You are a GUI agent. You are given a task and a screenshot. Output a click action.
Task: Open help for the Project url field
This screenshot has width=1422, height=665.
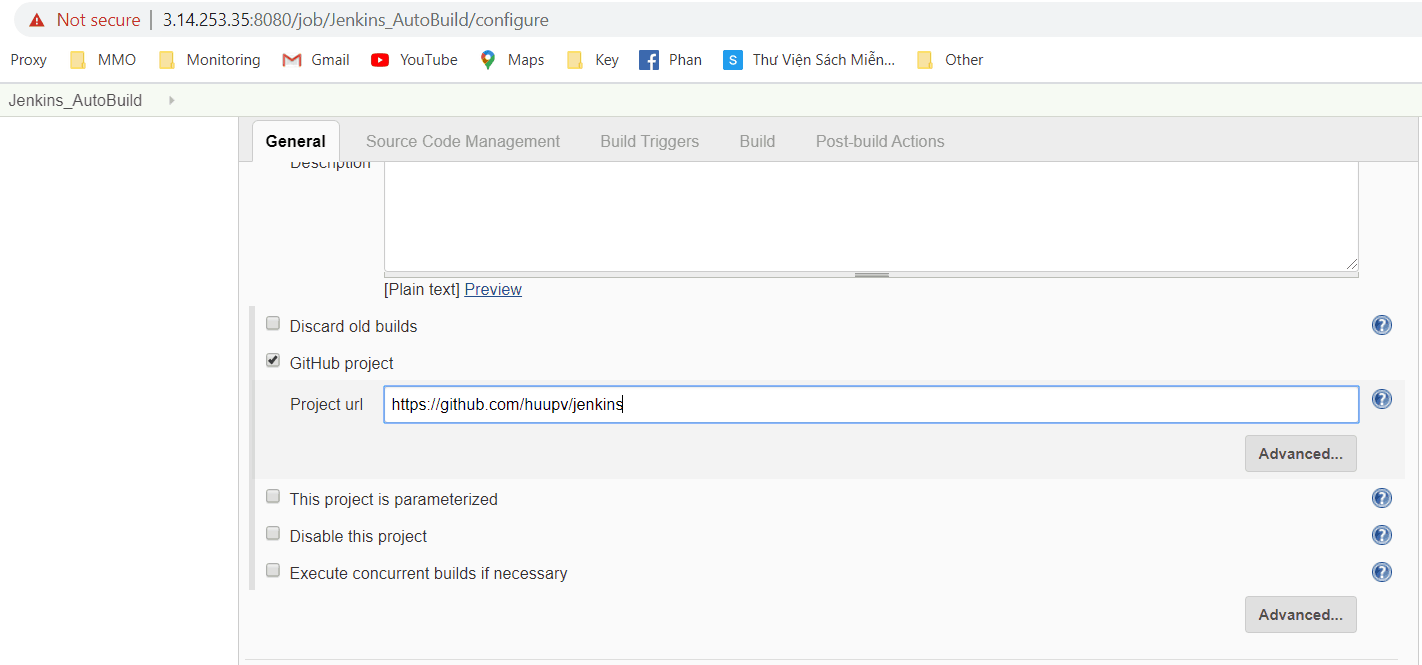coord(1381,398)
